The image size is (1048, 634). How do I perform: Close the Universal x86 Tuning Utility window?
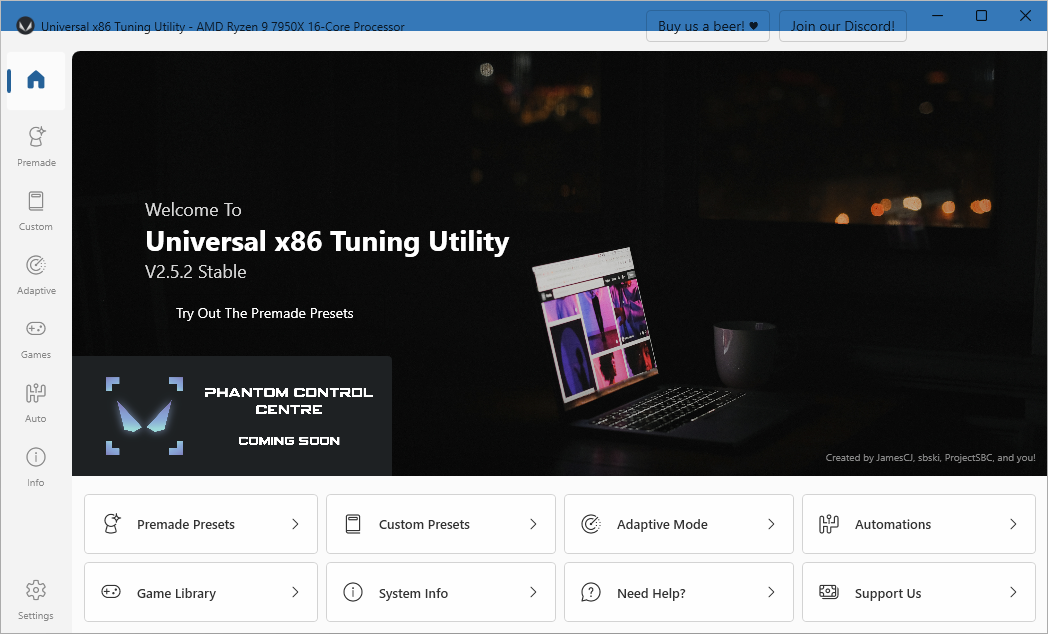tap(1025, 15)
